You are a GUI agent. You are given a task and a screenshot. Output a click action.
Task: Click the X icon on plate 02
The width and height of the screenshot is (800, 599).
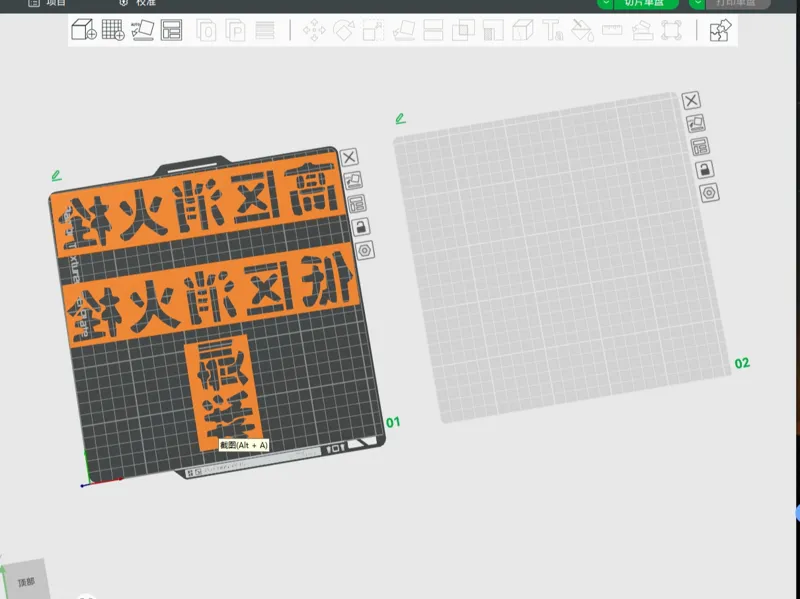pos(691,101)
